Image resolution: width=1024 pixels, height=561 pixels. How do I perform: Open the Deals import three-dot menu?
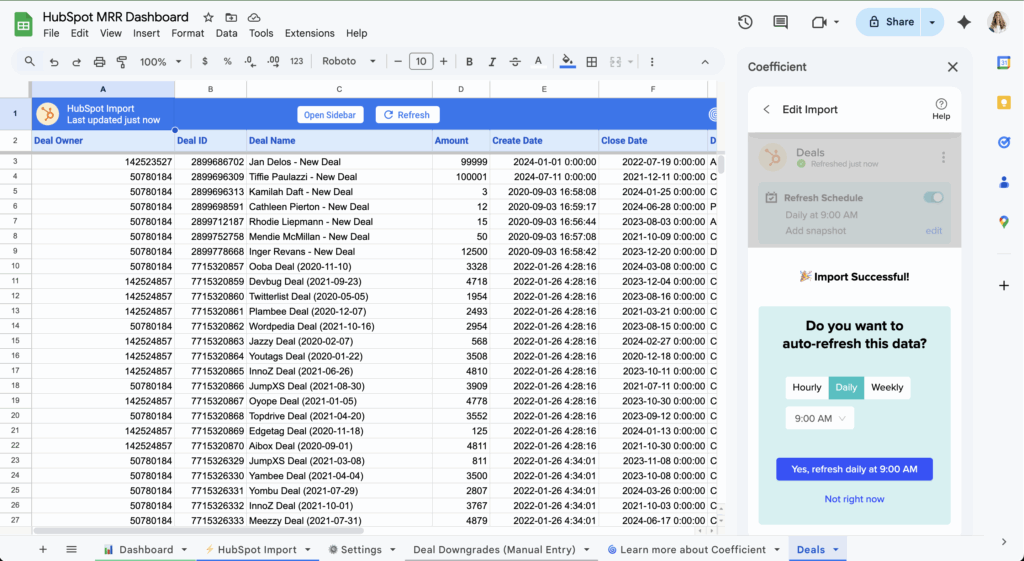pyautogui.click(x=943, y=157)
